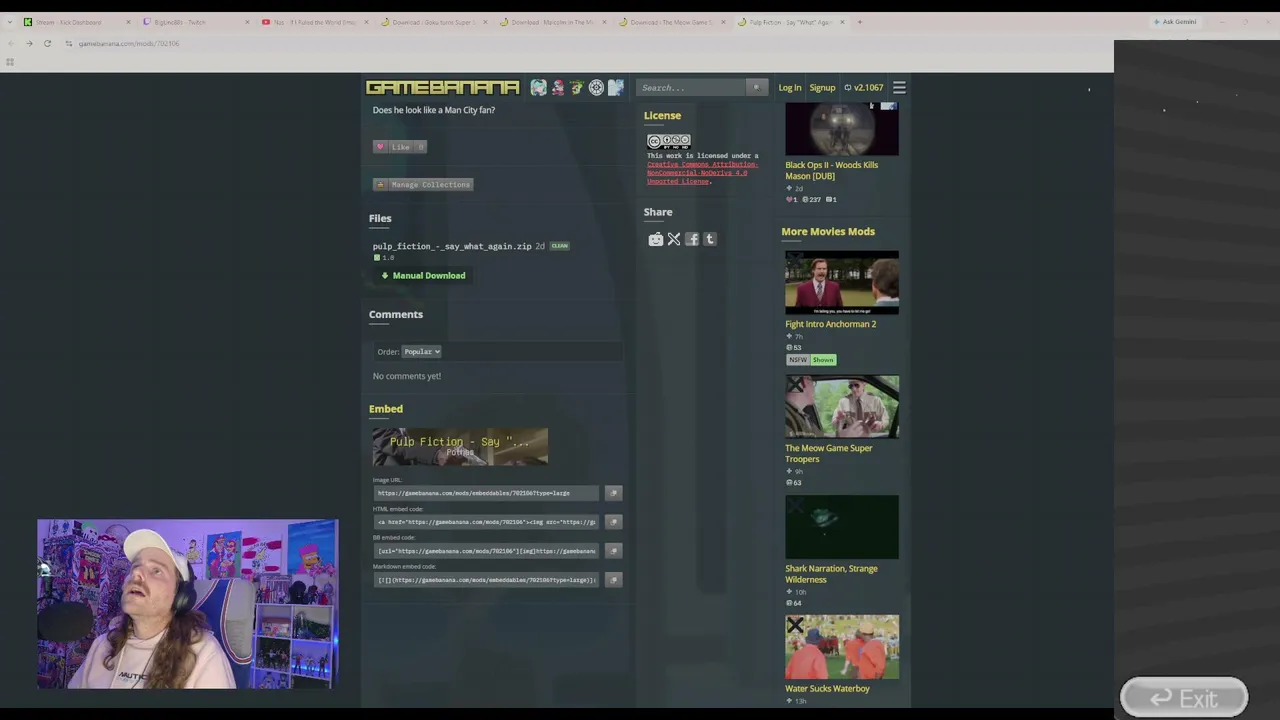Click Manage Collections
The width and height of the screenshot is (1280, 720).
(x=422, y=184)
